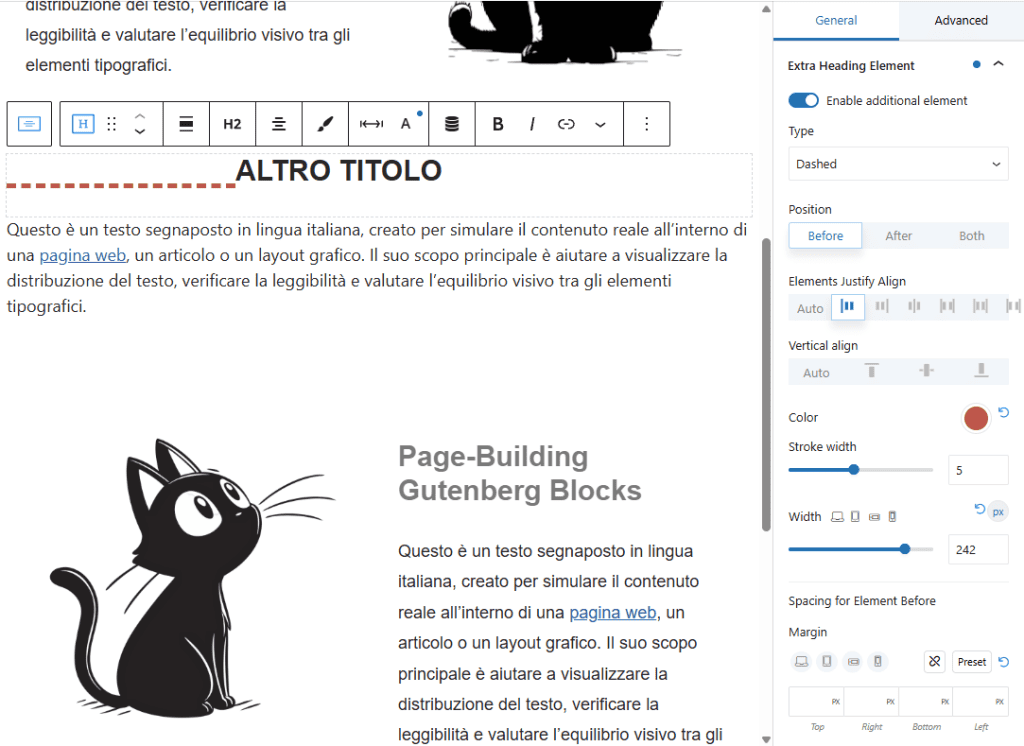Select desktop device icon next to Width

click(837, 517)
